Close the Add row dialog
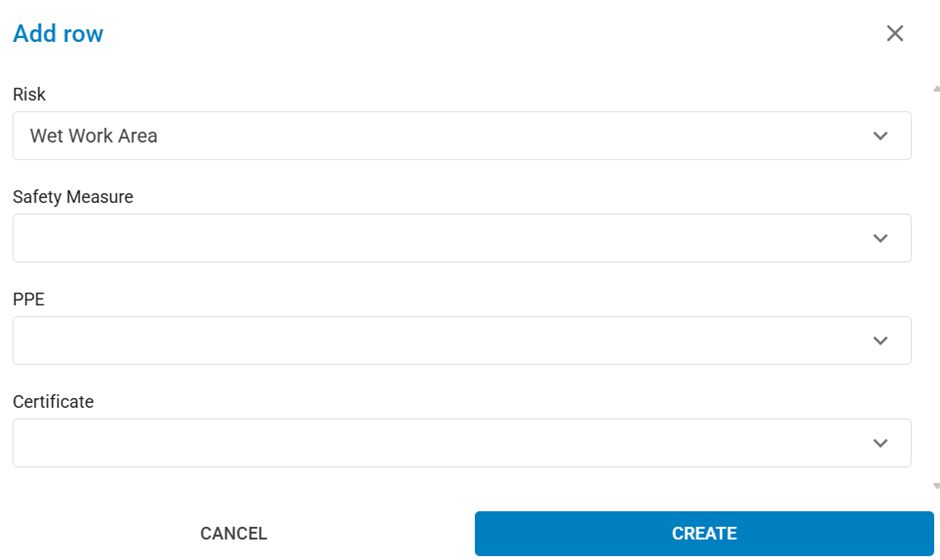 [x=895, y=33]
